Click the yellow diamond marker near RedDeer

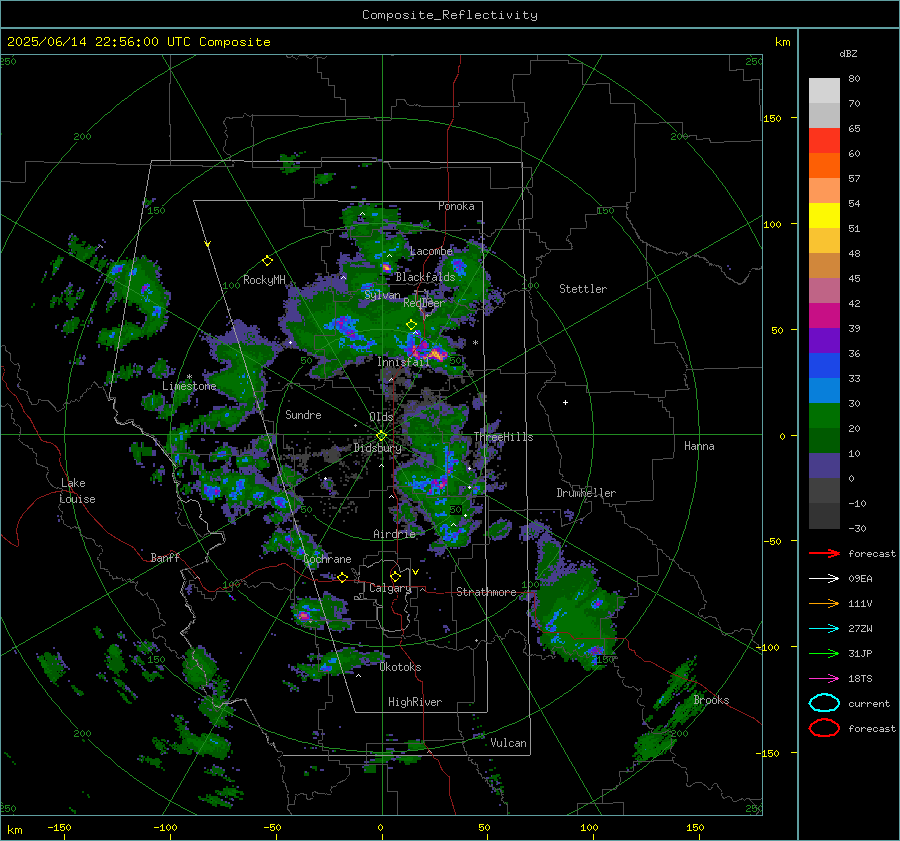point(411,325)
